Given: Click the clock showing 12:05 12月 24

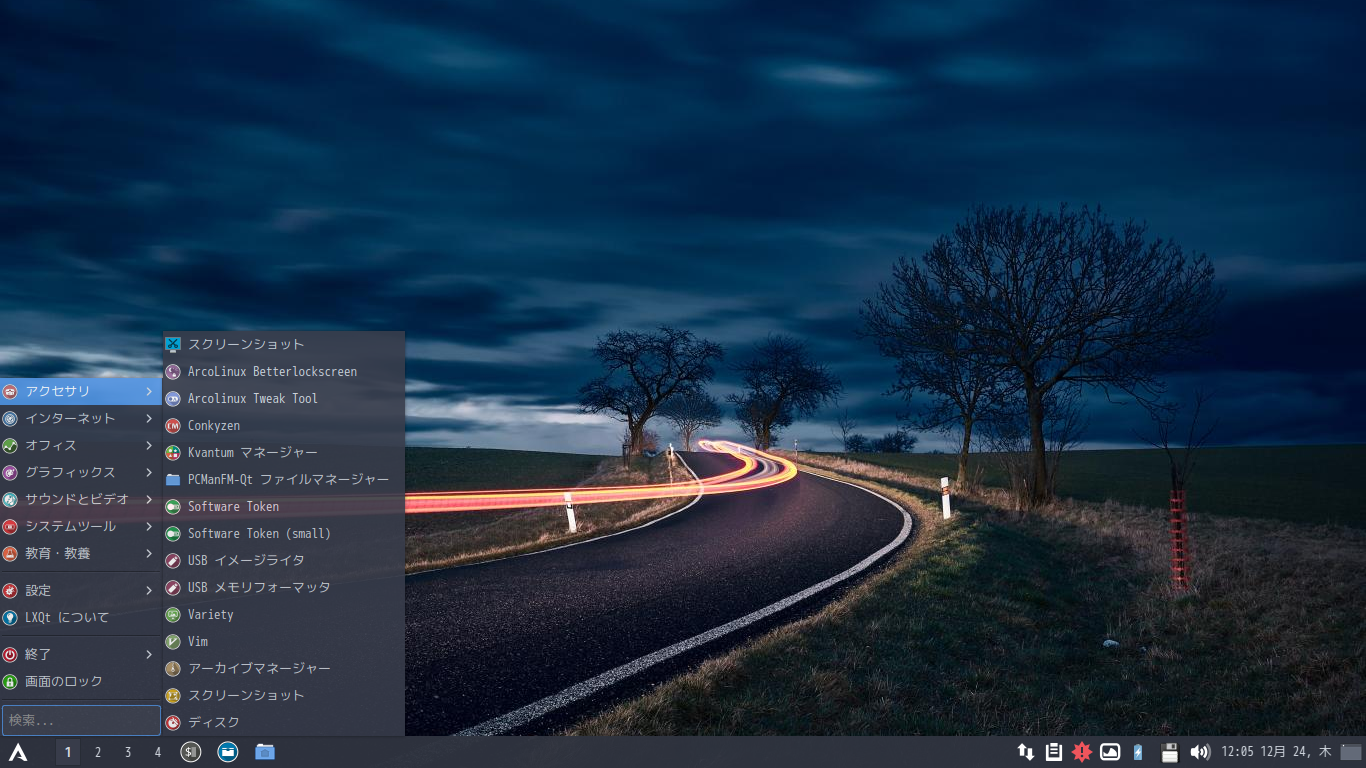Looking at the screenshot, I should [1276, 752].
